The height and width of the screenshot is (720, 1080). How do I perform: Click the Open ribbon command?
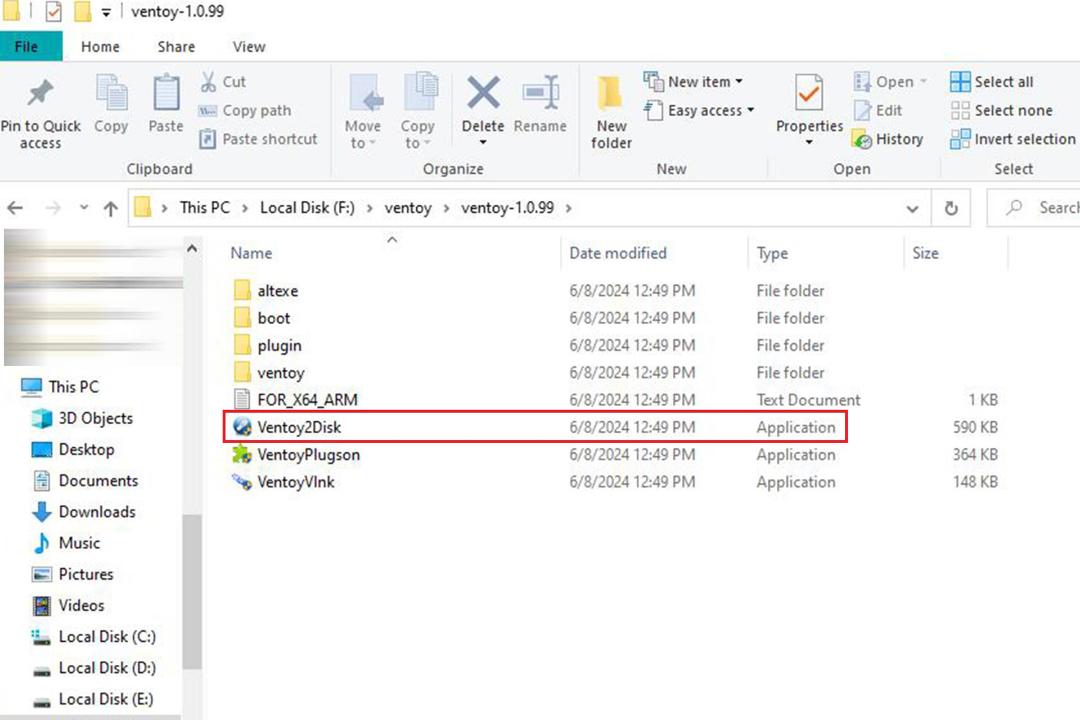pos(889,81)
